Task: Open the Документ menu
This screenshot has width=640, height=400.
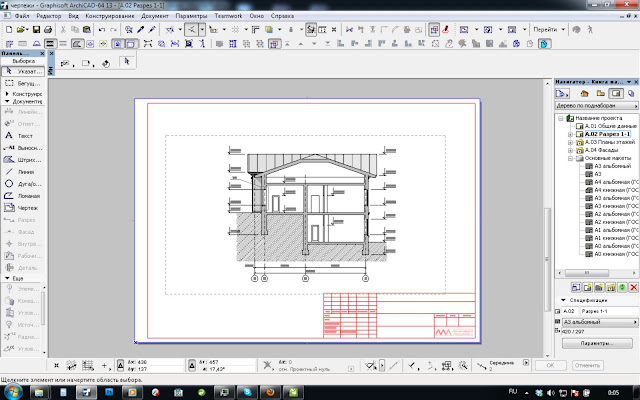Action: pos(155,16)
